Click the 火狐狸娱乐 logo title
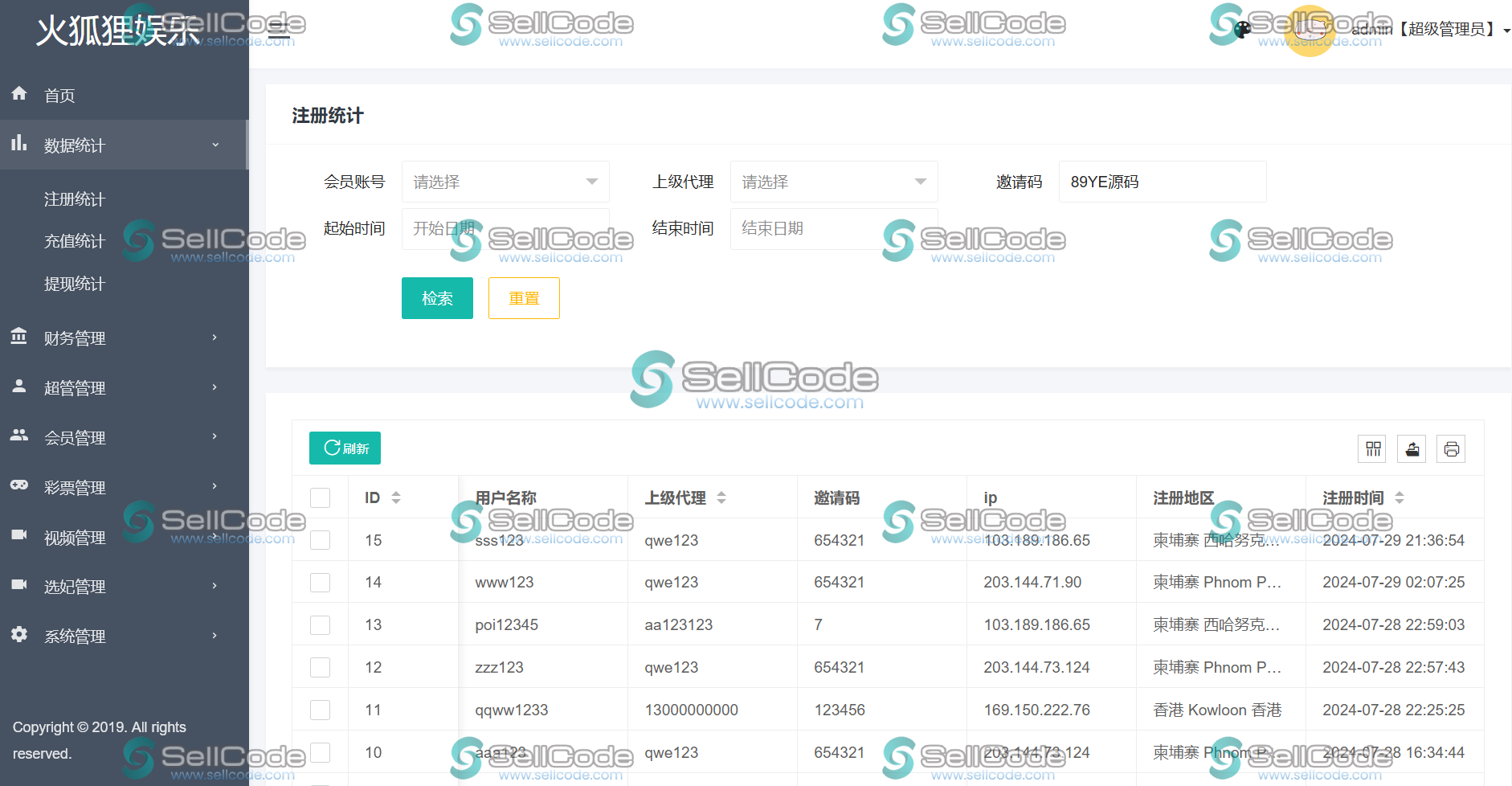The width and height of the screenshot is (1512, 786). pos(118,31)
